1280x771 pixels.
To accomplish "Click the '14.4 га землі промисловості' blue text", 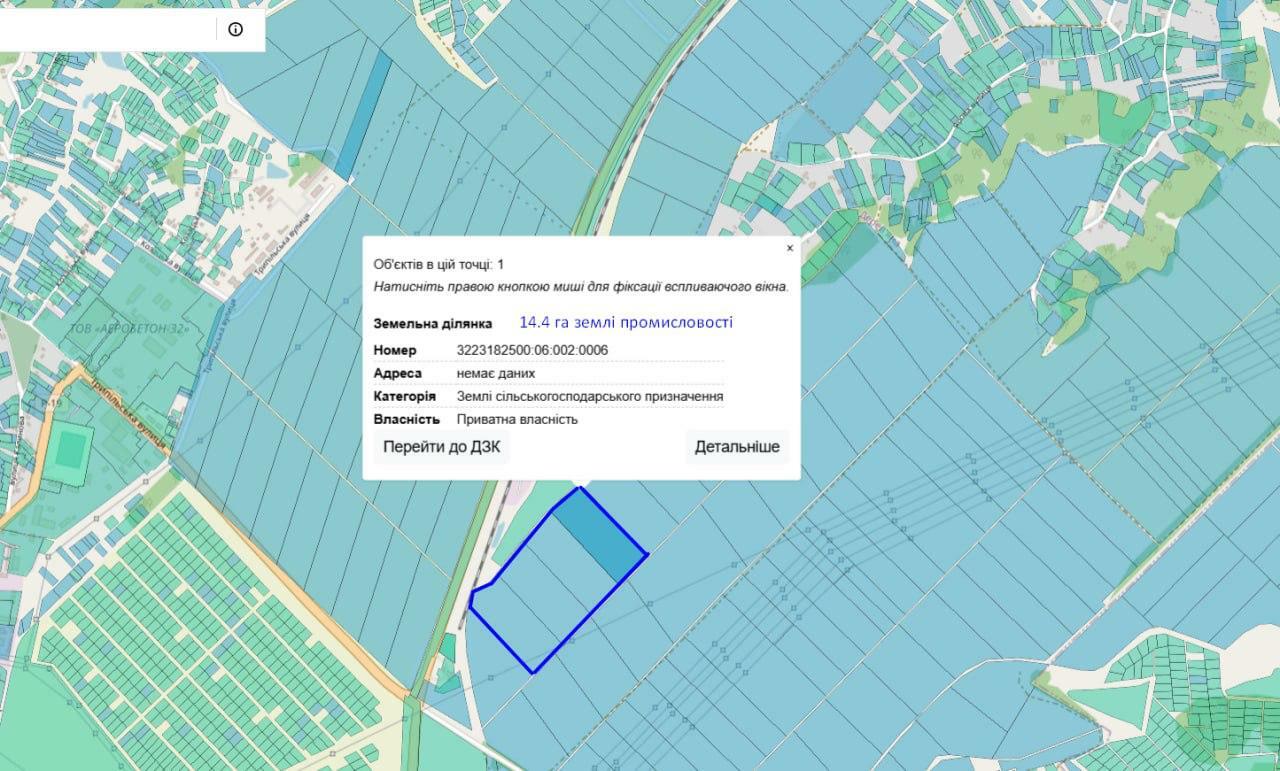I will pos(626,322).
